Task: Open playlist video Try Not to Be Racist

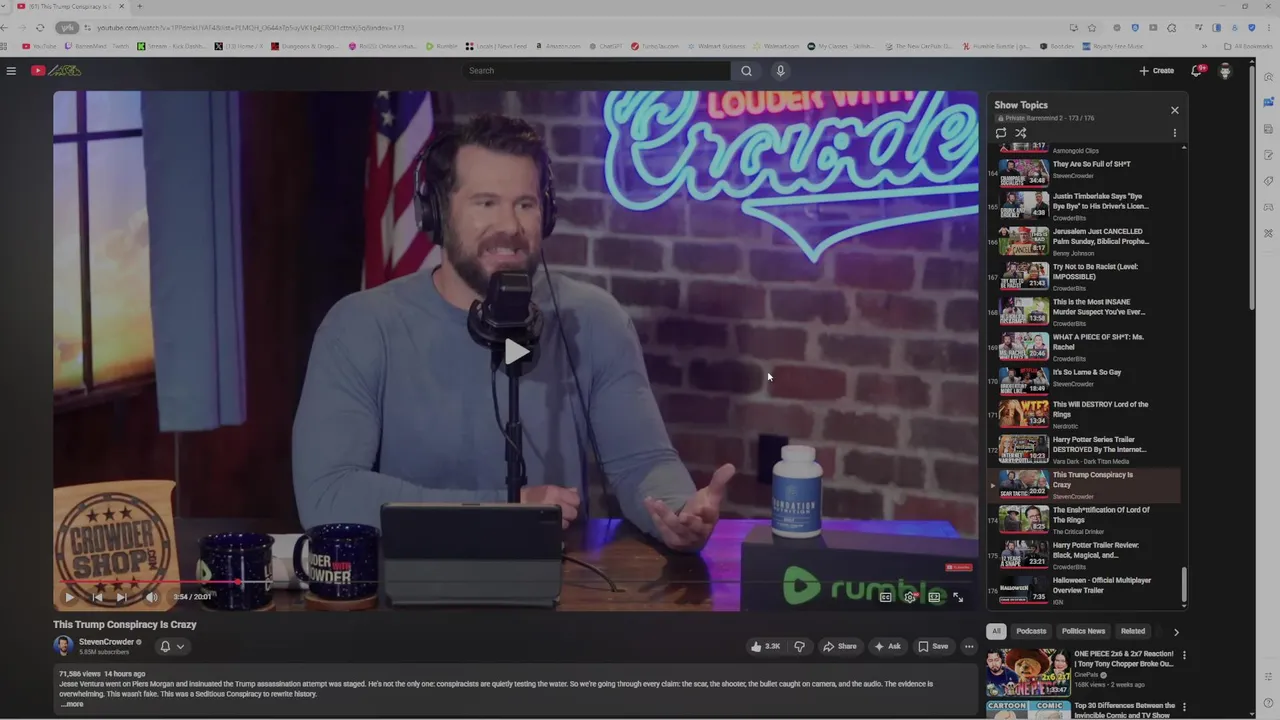Action: (1085, 276)
